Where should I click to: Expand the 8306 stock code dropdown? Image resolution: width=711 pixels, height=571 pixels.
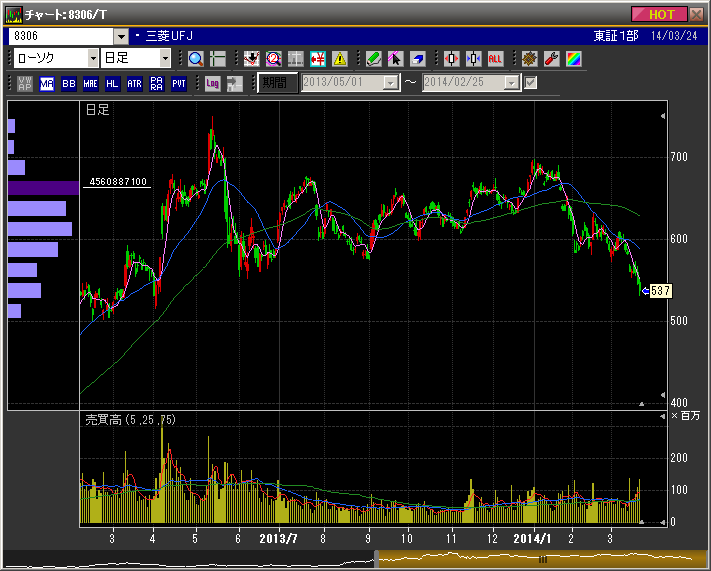(x=122, y=36)
